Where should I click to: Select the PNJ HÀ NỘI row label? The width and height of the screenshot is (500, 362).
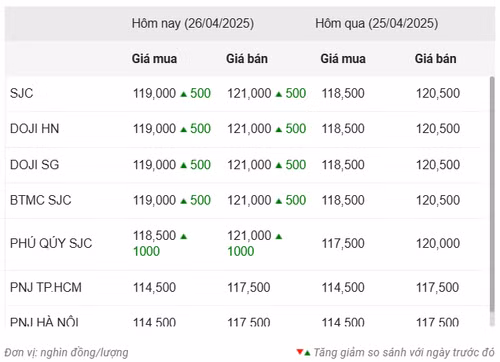click(44, 322)
